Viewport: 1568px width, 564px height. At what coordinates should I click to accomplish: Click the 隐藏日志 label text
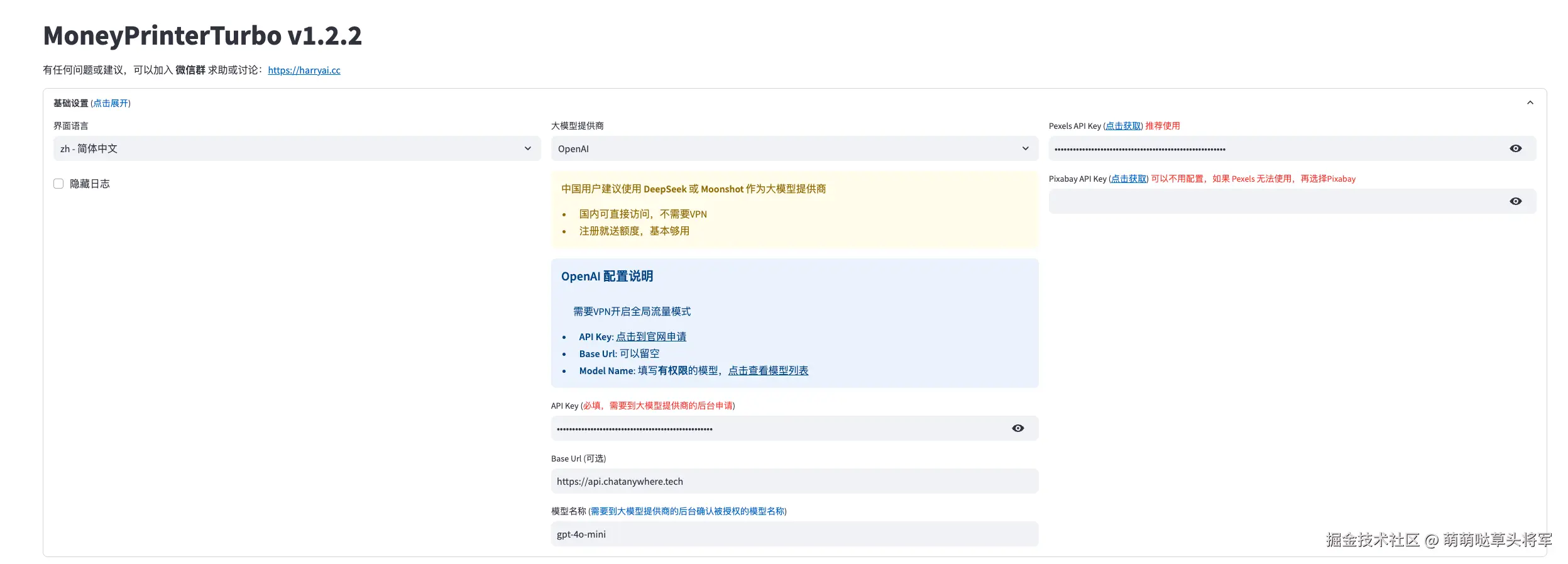point(90,184)
